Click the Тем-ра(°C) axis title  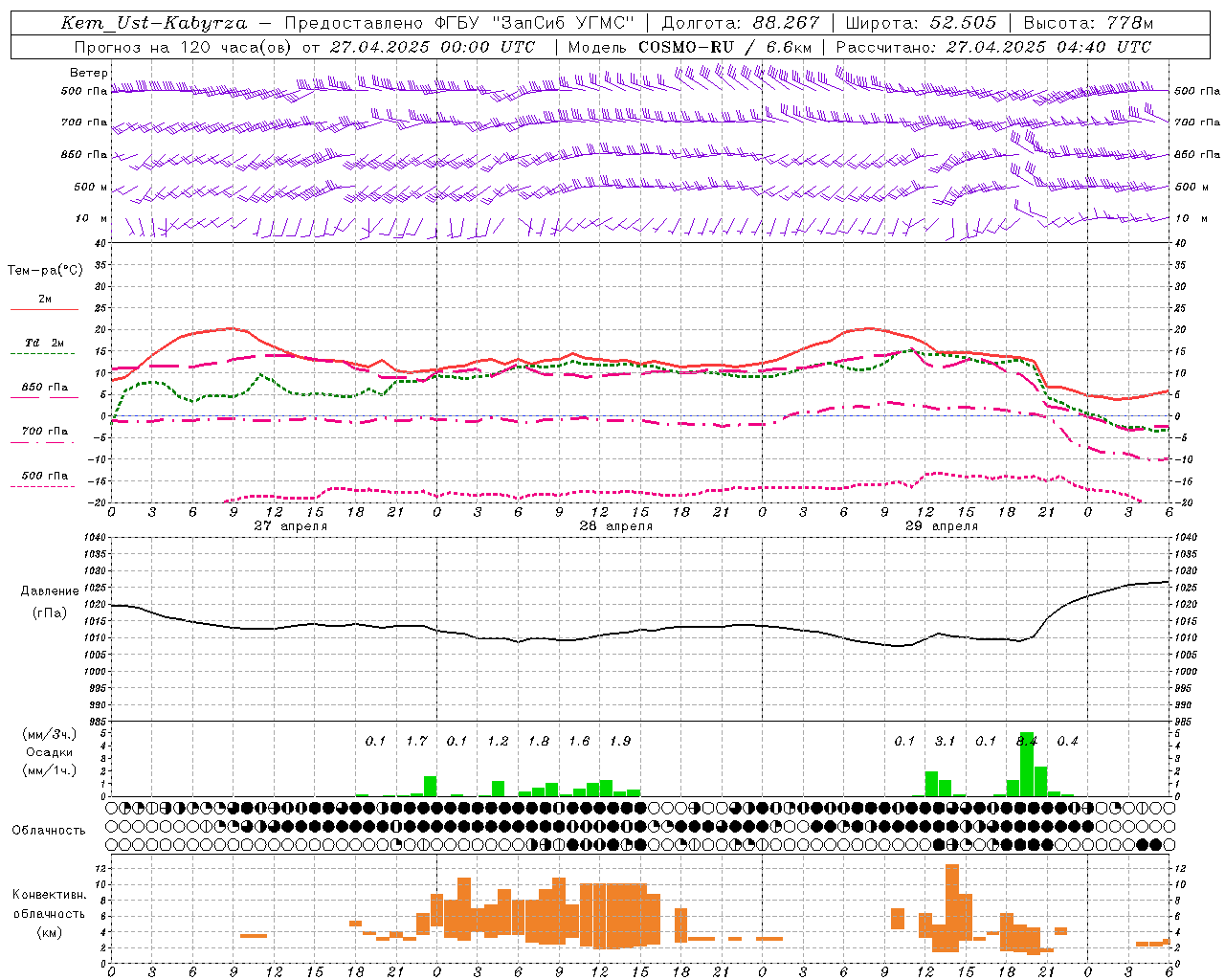pyautogui.click(x=45, y=271)
